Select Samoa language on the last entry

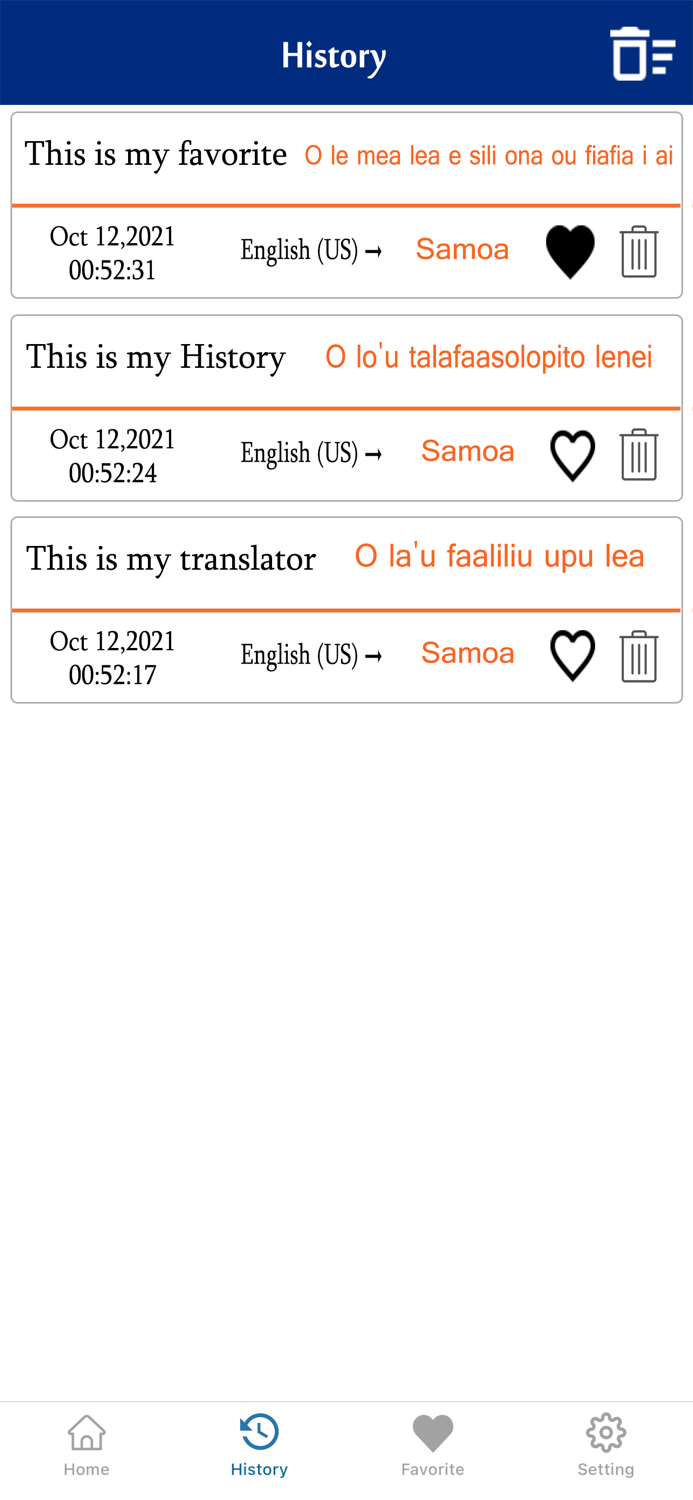pos(467,653)
